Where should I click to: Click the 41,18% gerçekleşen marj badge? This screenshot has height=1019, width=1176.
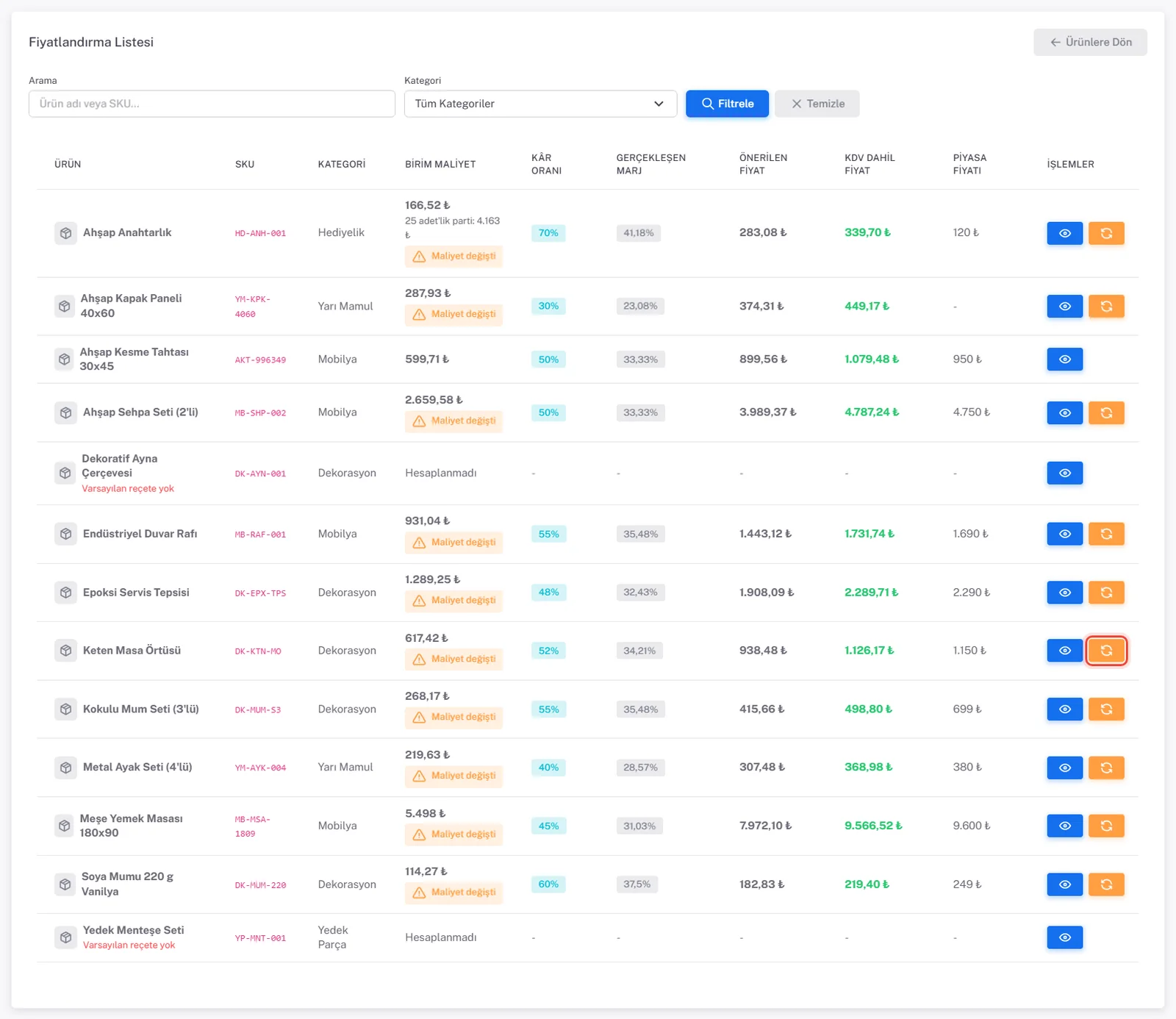click(639, 233)
